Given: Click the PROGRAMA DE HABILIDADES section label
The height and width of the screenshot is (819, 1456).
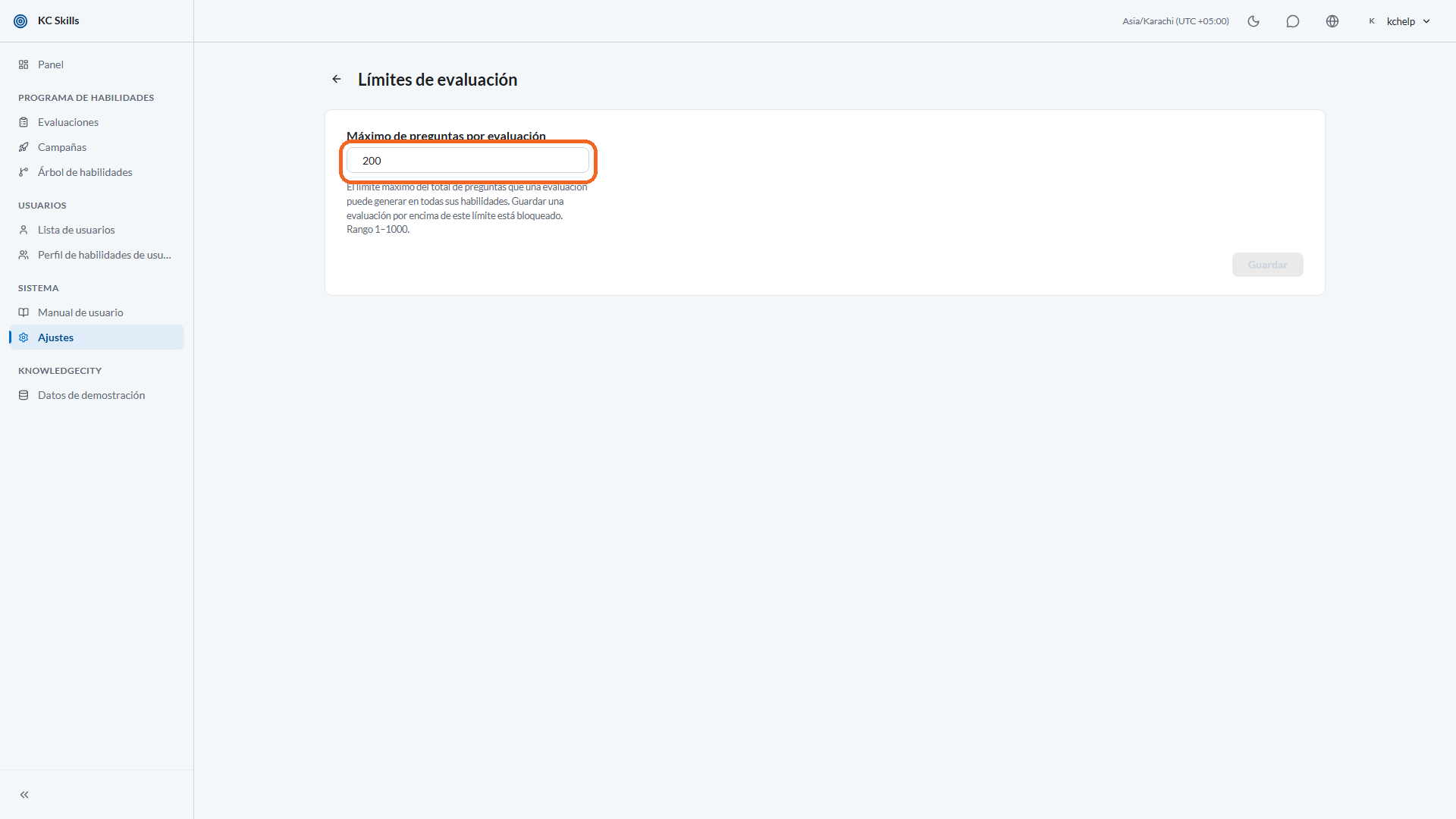Looking at the screenshot, I should pyautogui.click(x=86, y=98).
